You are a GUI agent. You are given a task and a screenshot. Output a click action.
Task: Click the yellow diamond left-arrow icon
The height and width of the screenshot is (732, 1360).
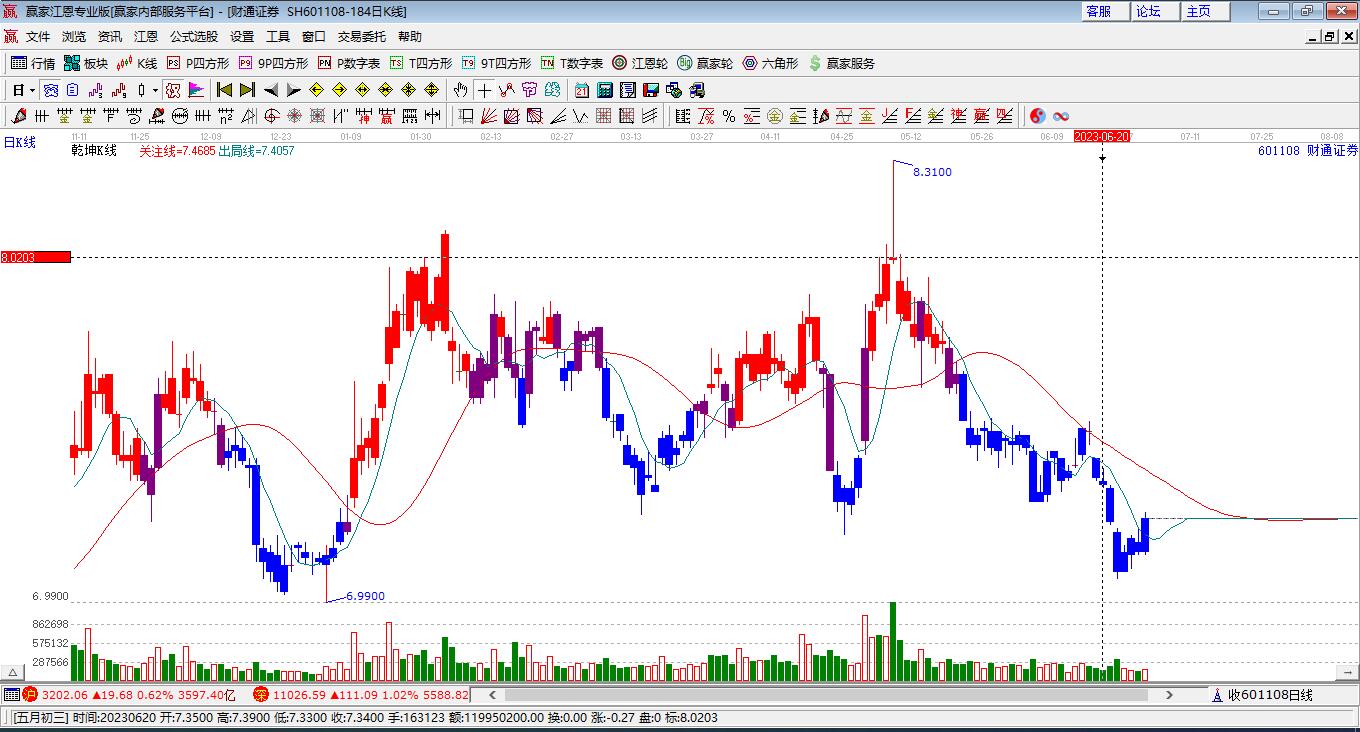point(317,90)
